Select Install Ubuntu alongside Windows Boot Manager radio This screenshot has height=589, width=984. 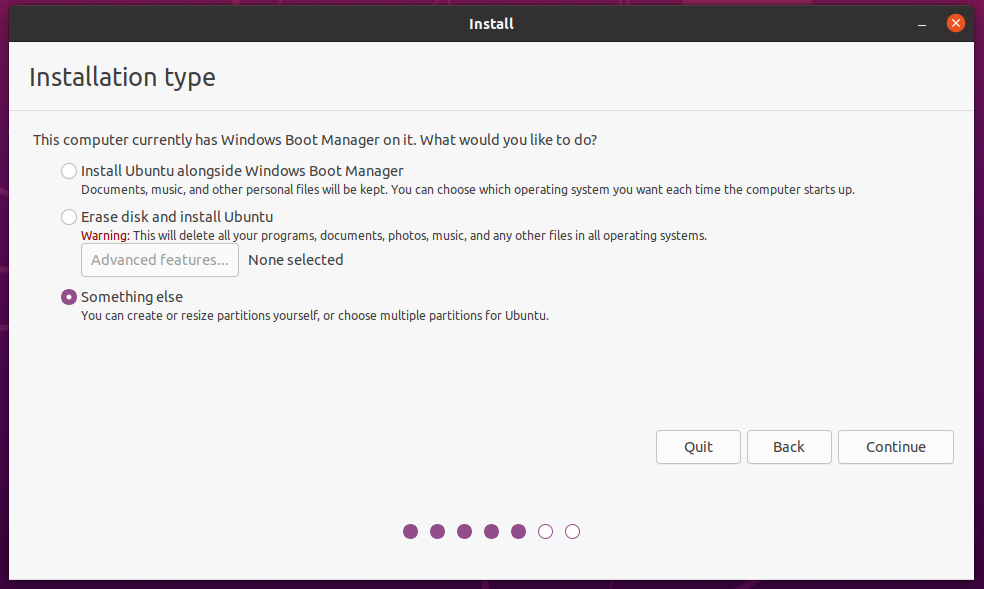(69, 171)
